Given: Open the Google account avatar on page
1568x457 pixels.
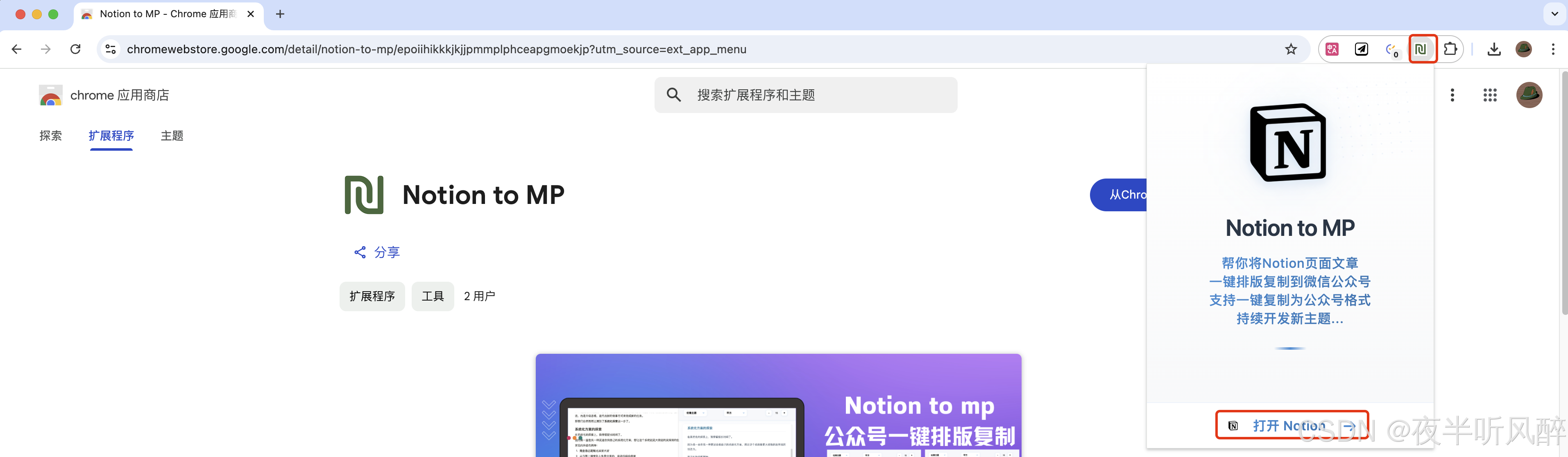Looking at the screenshot, I should (x=1529, y=95).
